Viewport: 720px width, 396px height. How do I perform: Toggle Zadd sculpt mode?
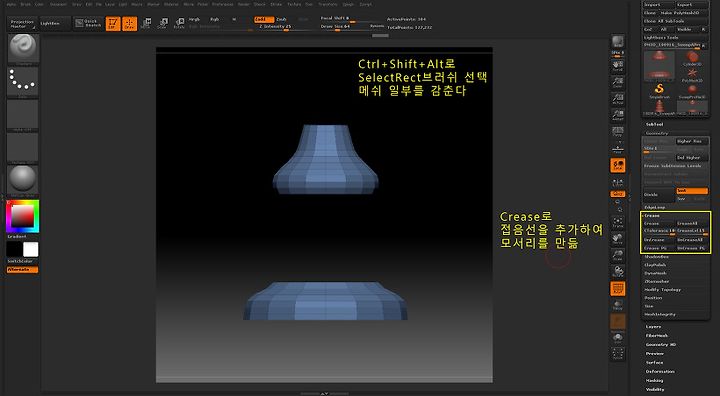pos(264,19)
